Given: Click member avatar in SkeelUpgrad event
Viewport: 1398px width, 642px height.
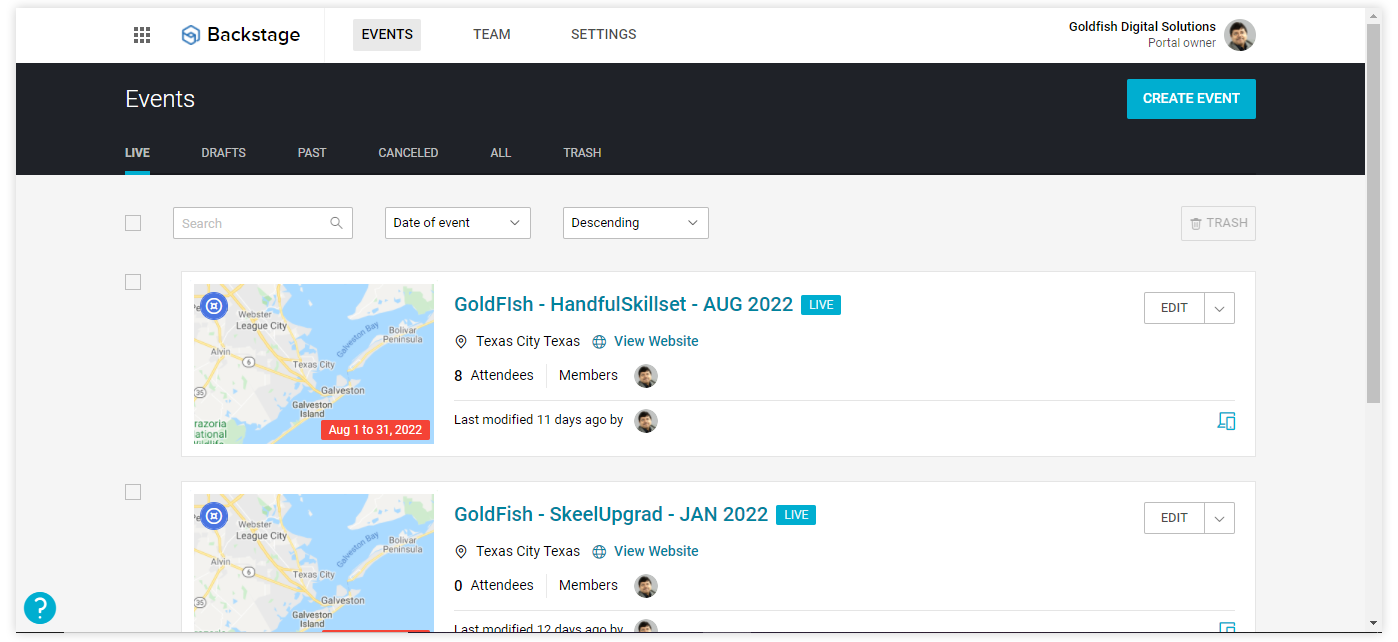Looking at the screenshot, I should pos(646,586).
